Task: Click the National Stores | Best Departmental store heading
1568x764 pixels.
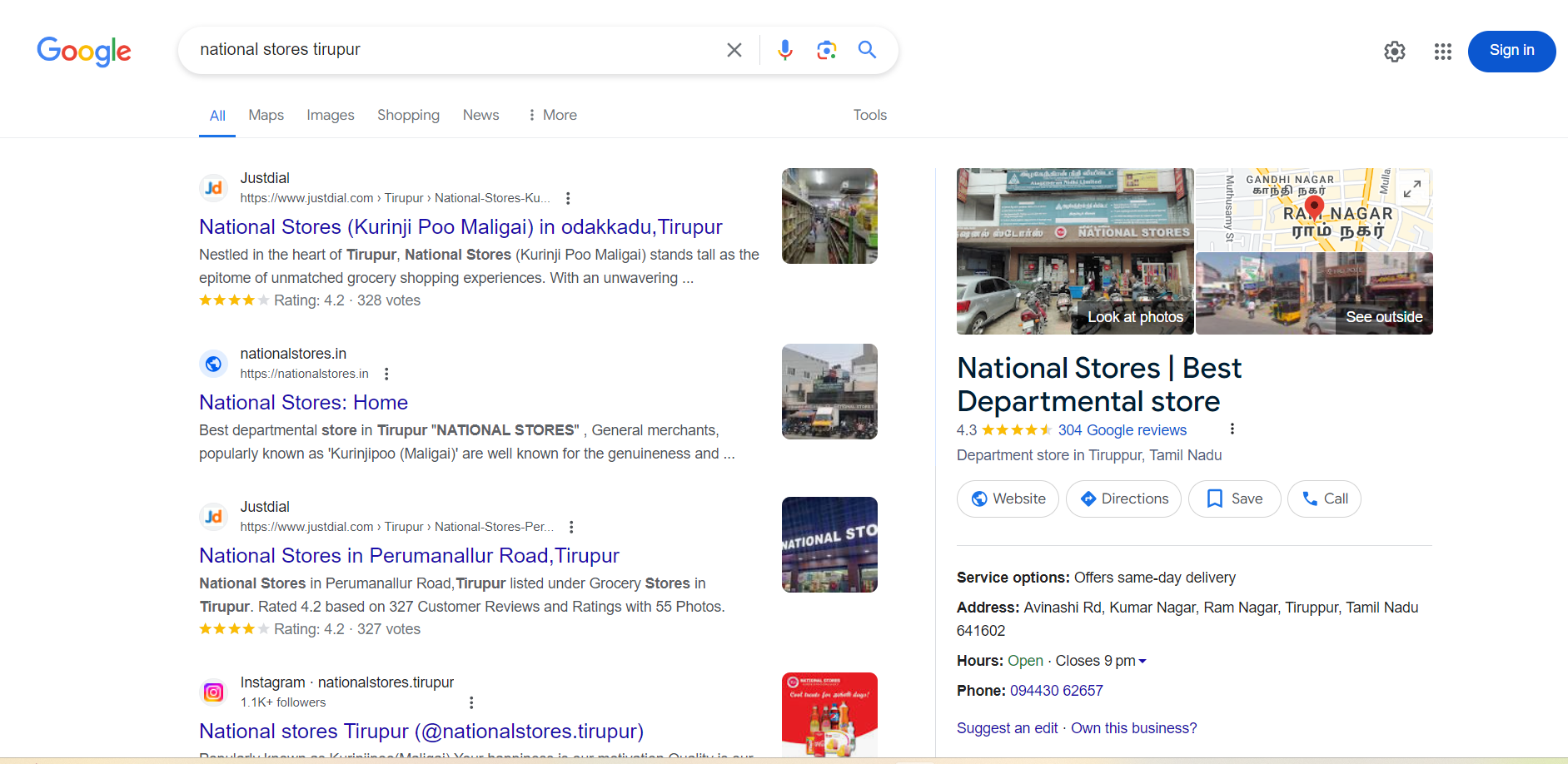Action: pyautogui.click(x=1098, y=384)
